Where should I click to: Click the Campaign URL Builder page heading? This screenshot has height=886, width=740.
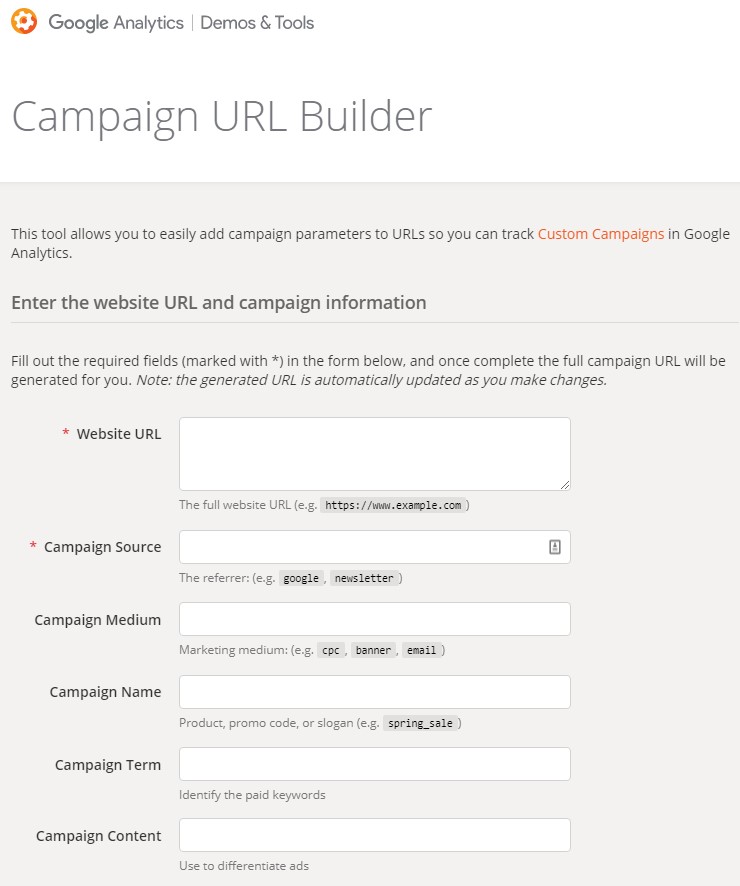click(221, 117)
